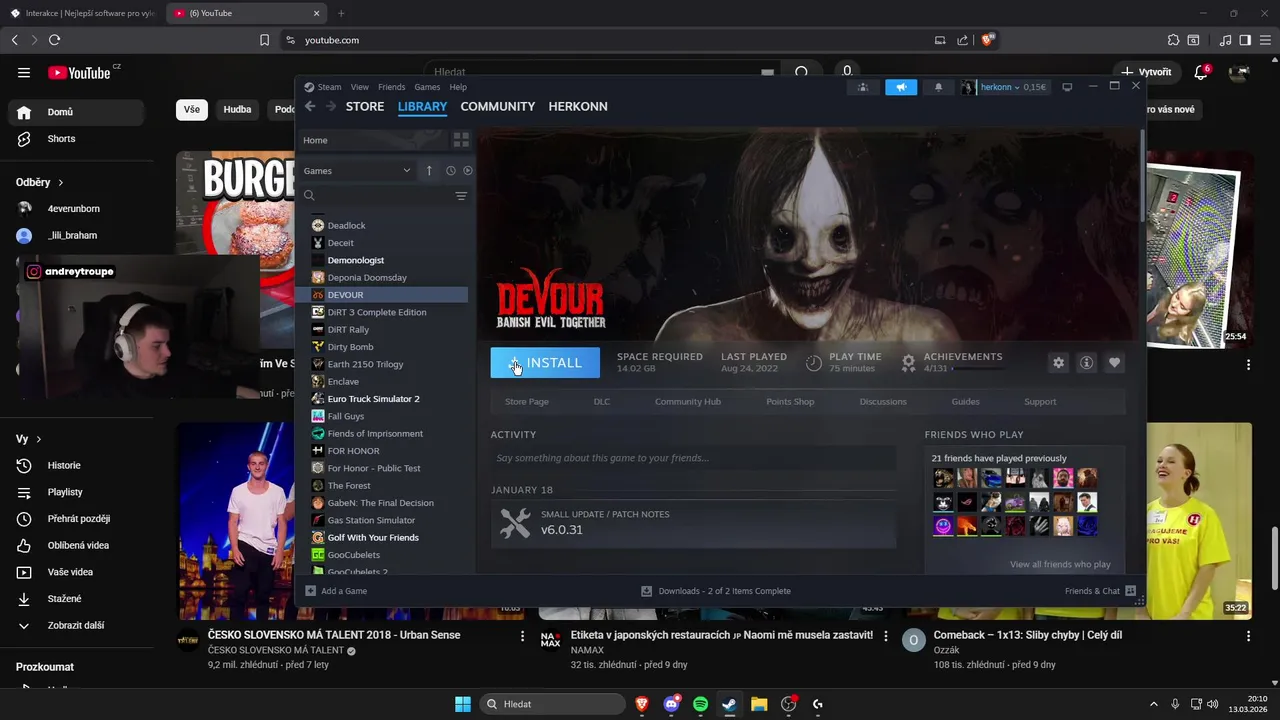This screenshot has height=720, width=1280.
Task: Switch to library collections grid view
Action: coord(461,140)
